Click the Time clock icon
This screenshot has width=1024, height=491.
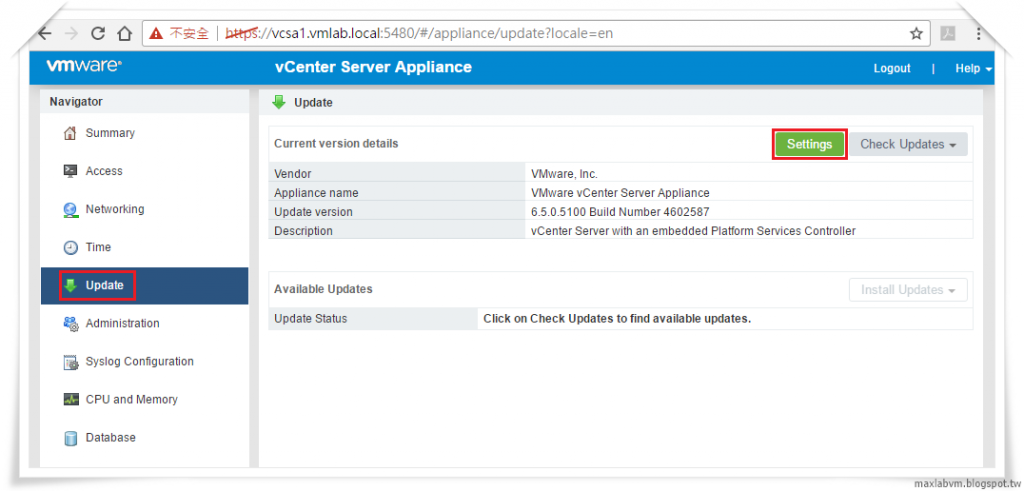[70, 247]
